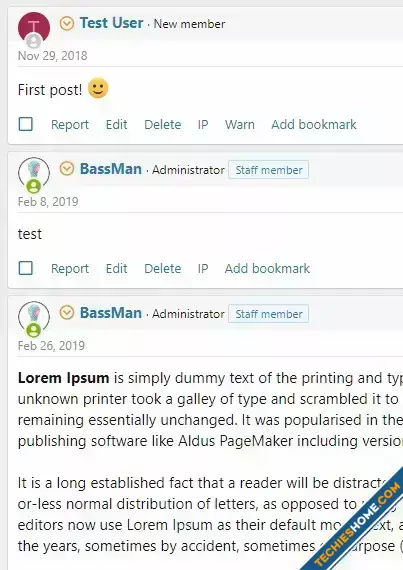Click offline status badge on Test User avatar
Screen dimensions: 403x570
pyautogui.click(x=33, y=41)
